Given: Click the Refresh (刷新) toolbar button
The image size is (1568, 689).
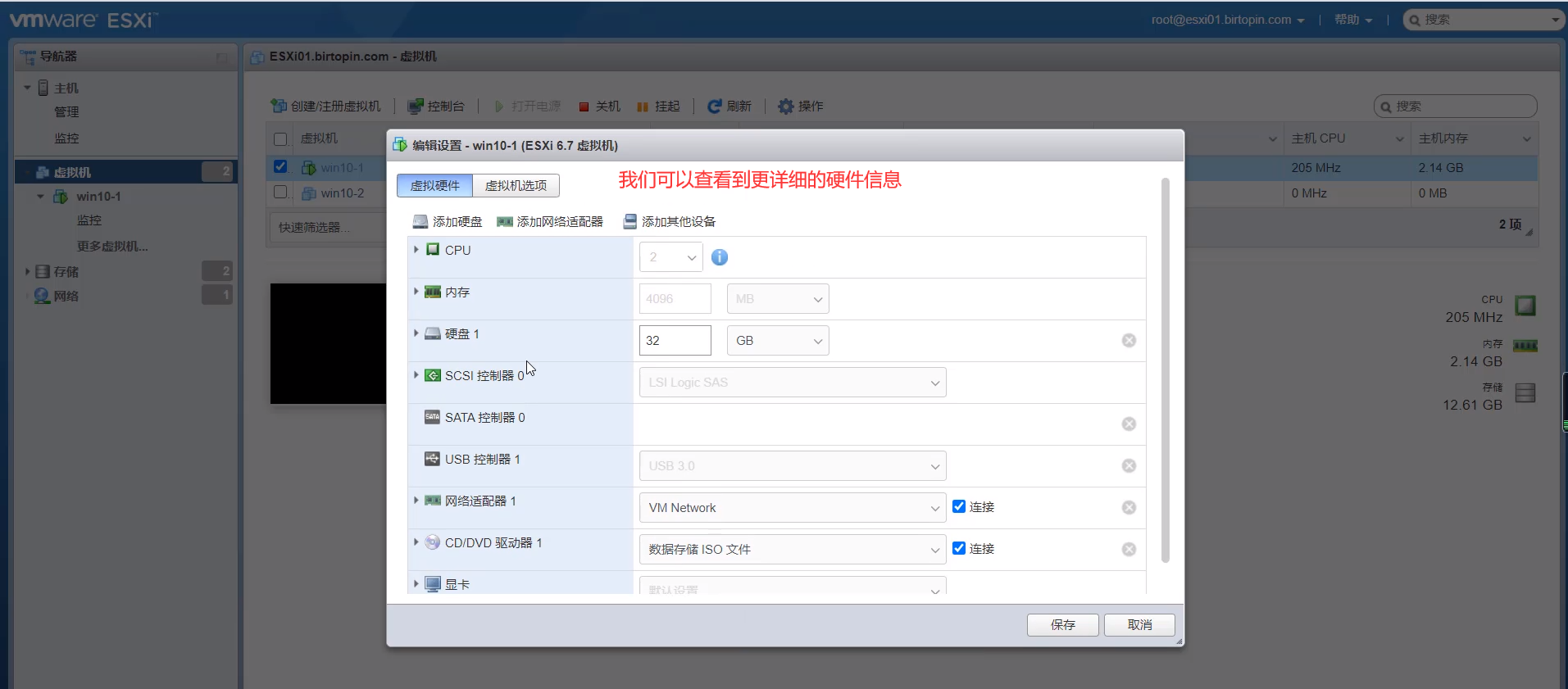Looking at the screenshot, I should (729, 107).
